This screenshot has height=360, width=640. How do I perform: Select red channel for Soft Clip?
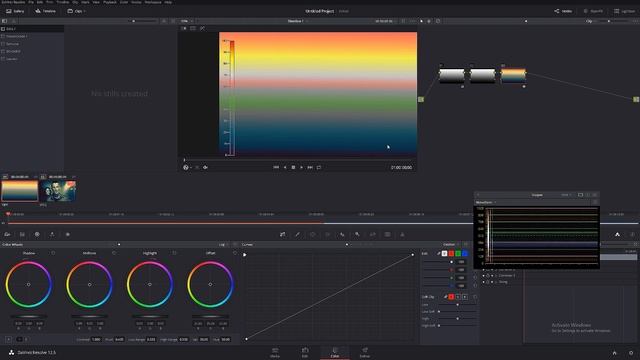point(451,297)
